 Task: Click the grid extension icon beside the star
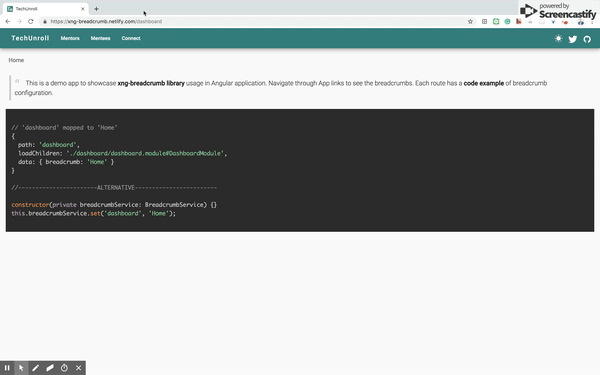(x=484, y=21)
